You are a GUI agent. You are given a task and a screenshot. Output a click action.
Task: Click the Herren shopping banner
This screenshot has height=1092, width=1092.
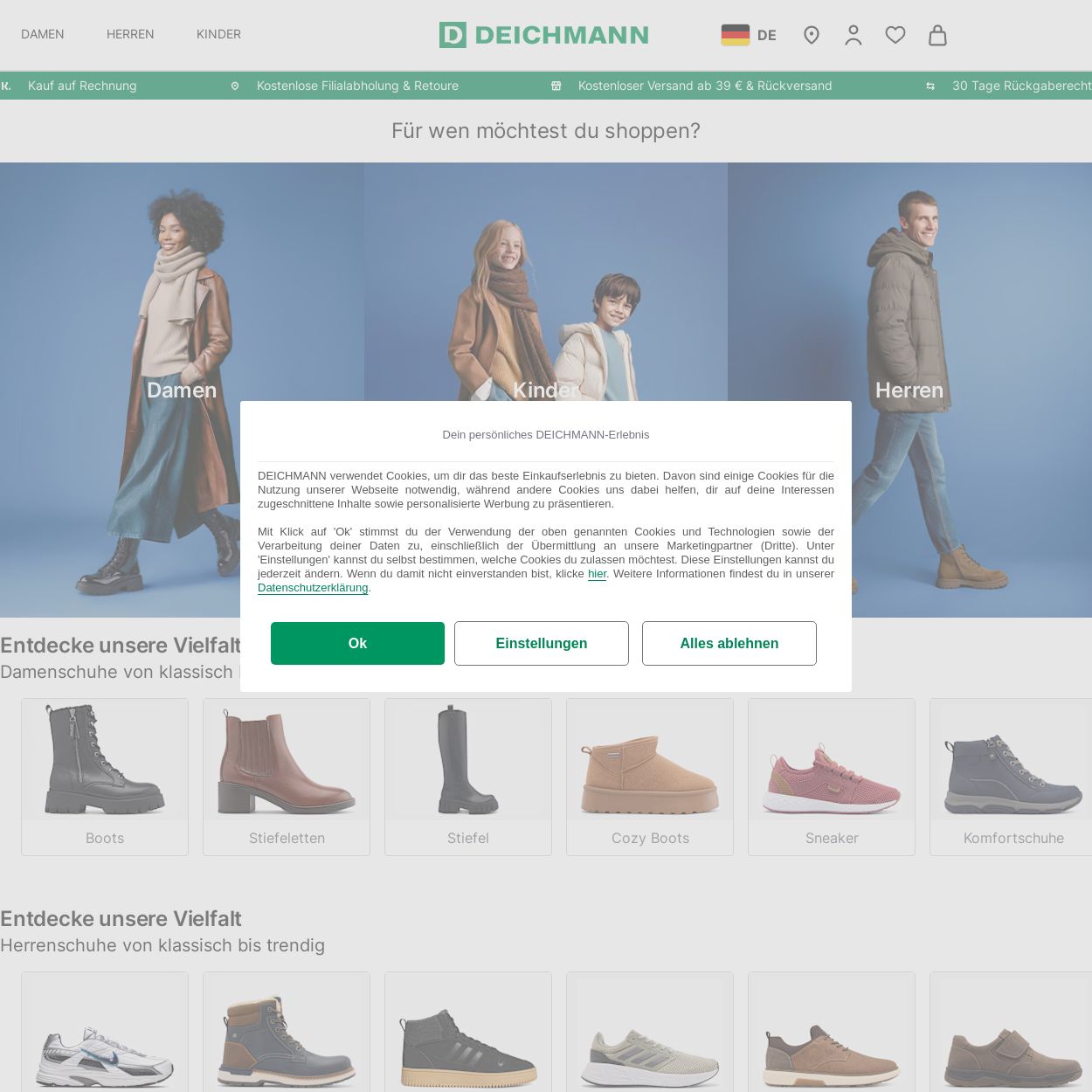point(909,390)
